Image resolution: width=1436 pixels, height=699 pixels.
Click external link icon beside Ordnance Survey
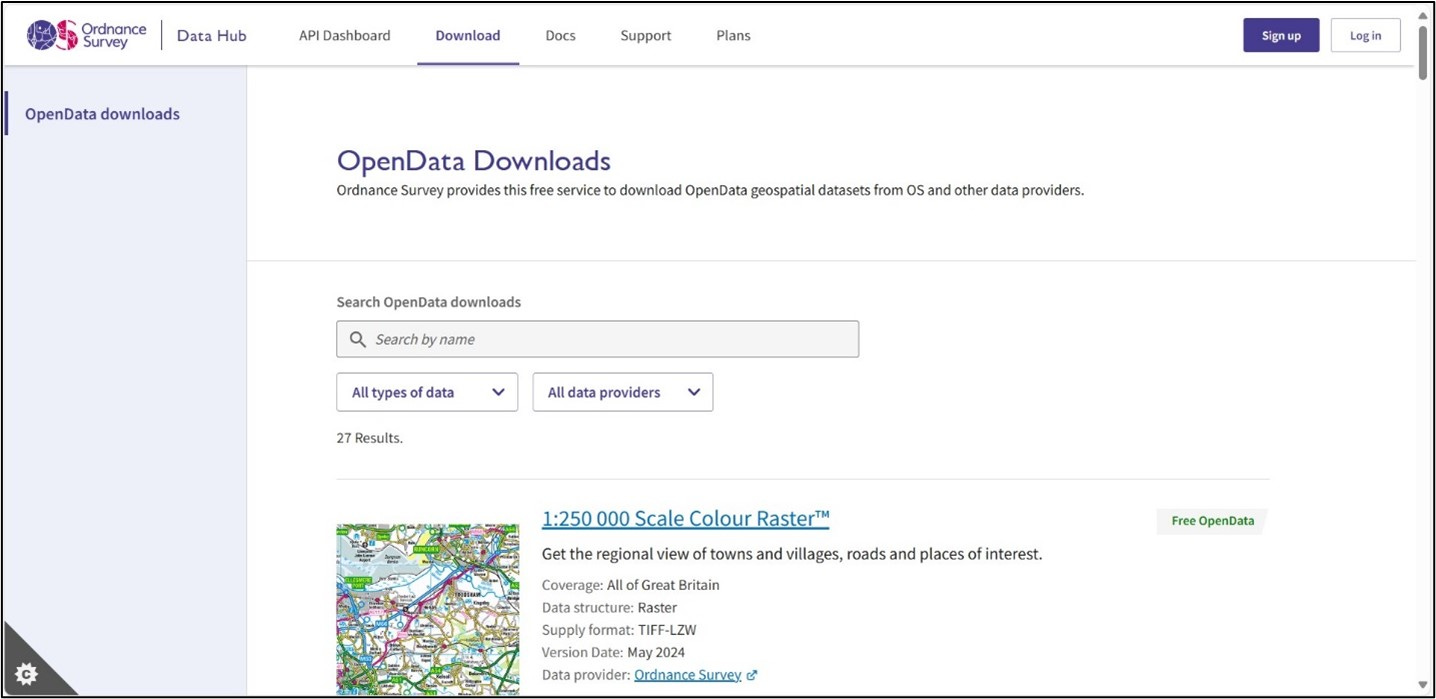coord(752,675)
